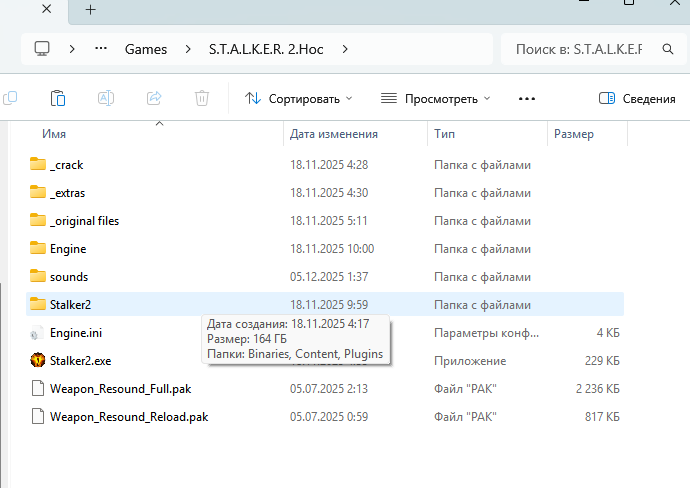Select the _crack folder icon
This screenshot has height=488, width=690.
pos(38,164)
